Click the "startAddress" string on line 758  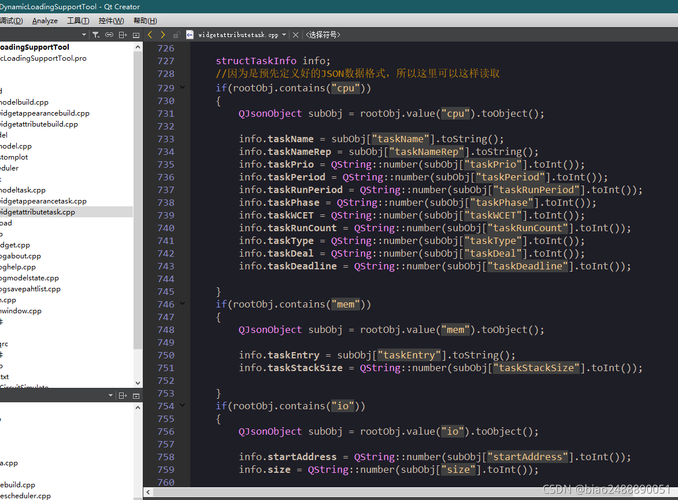pos(528,457)
